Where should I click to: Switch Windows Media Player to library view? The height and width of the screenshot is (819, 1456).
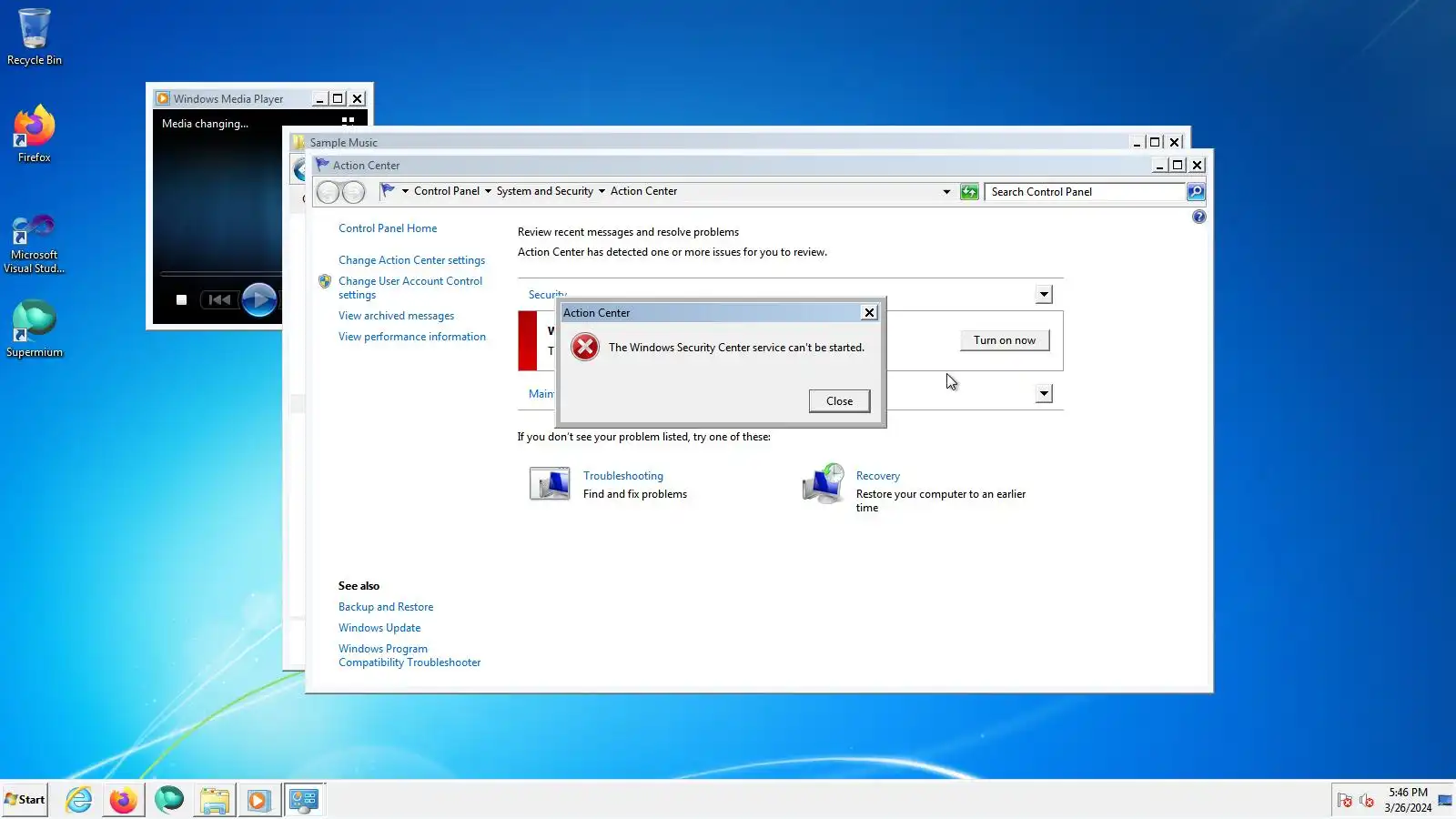tap(348, 121)
